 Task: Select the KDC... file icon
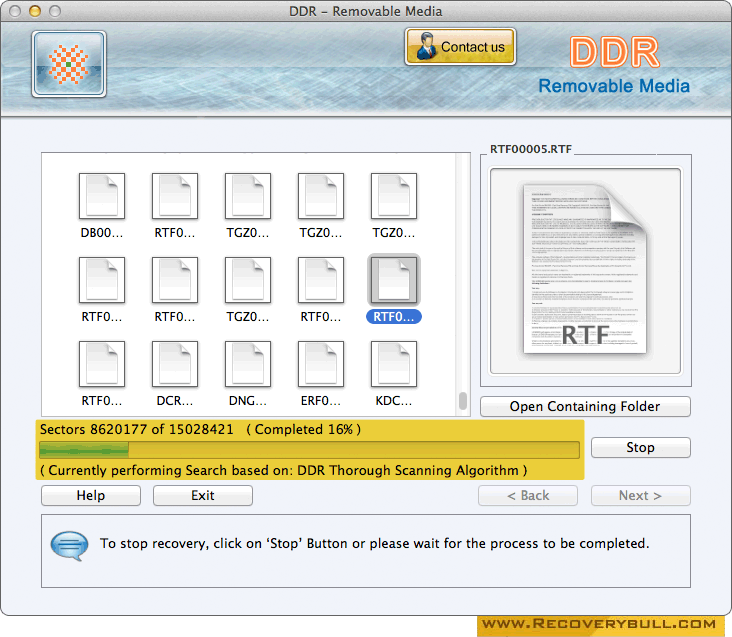coord(394,364)
